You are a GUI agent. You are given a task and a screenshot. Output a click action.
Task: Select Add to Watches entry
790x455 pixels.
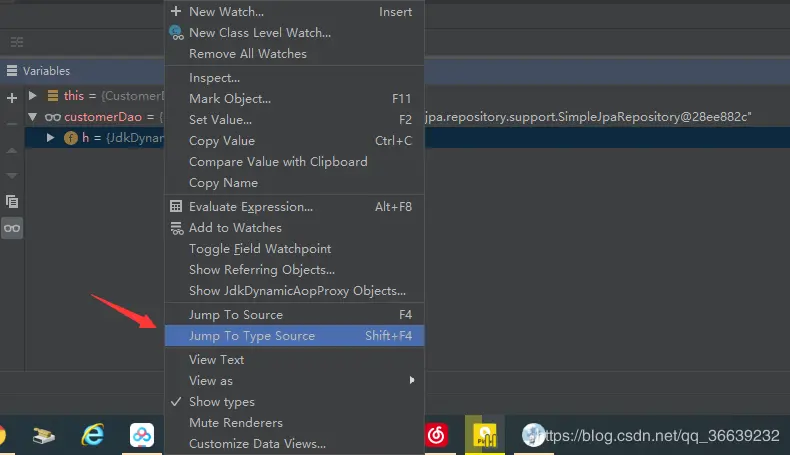coord(294,228)
